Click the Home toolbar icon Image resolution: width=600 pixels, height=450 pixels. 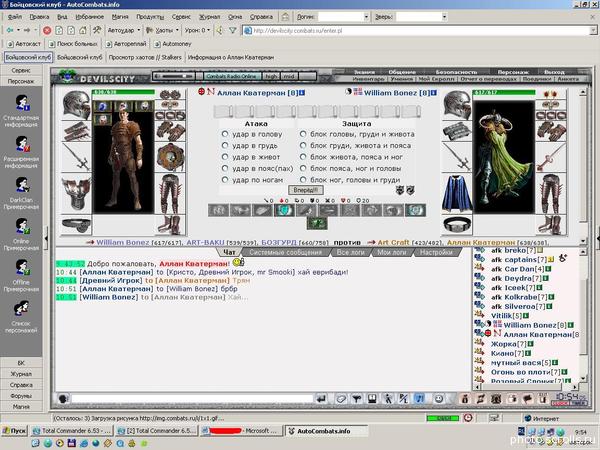[x=83, y=30]
